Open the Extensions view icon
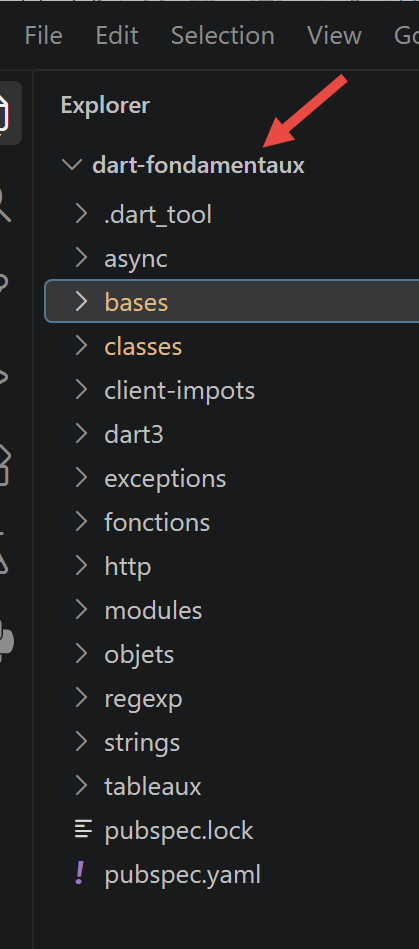 (x=5, y=465)
